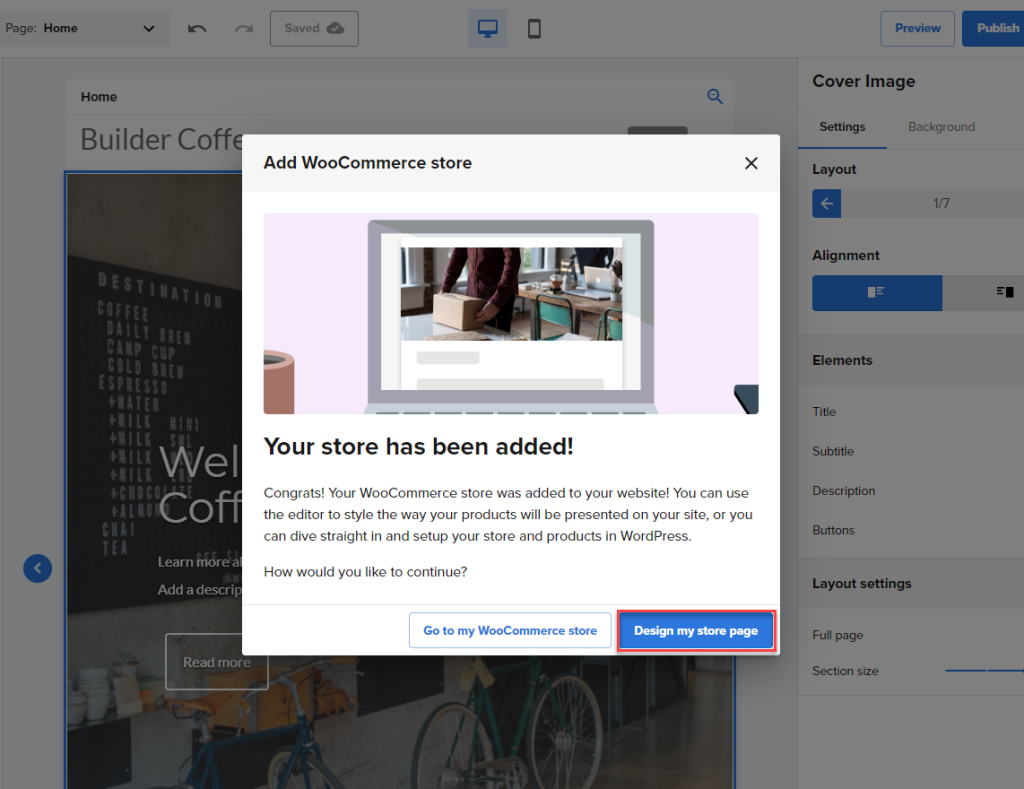Click the 1/7 layout counter
Image resolution: width=1024 pixels, height=789 pixels.
941,203
